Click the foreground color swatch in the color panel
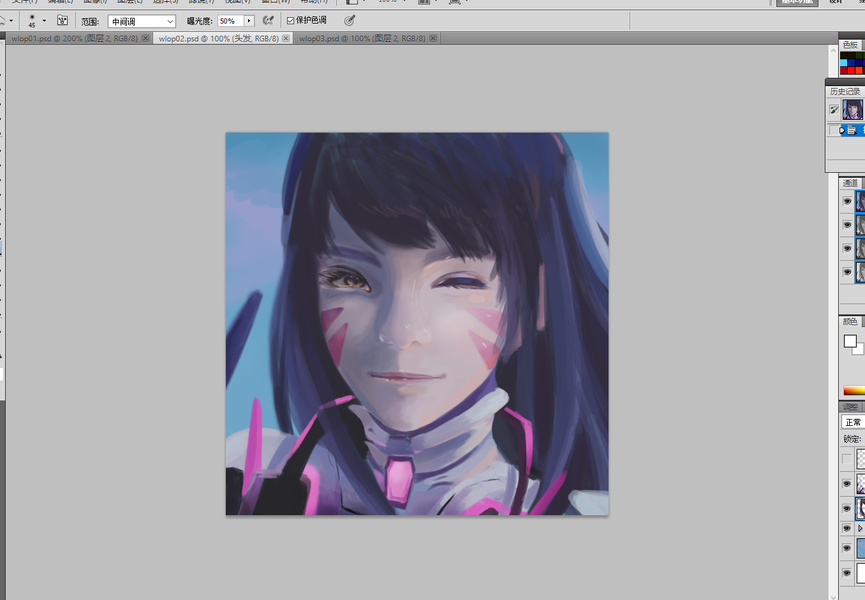Image resolution: width=865 pixels, height=600 pixels. pos(850,341)
